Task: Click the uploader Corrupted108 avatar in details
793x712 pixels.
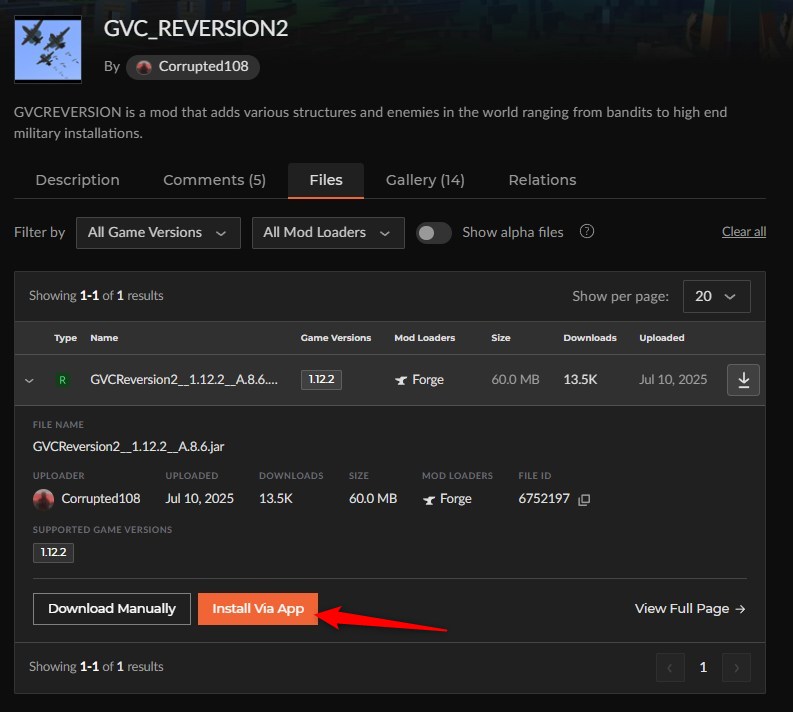Action: coord(43,499)
